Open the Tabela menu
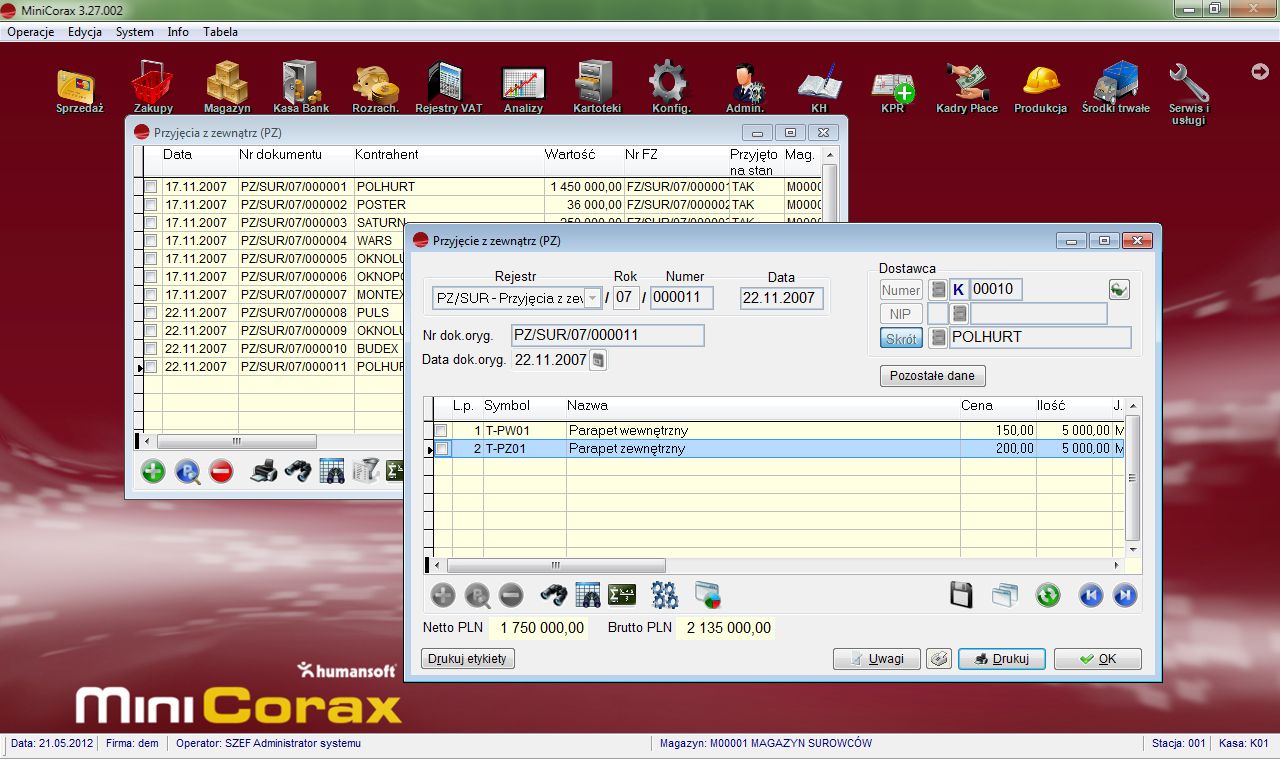 (220, 32)
